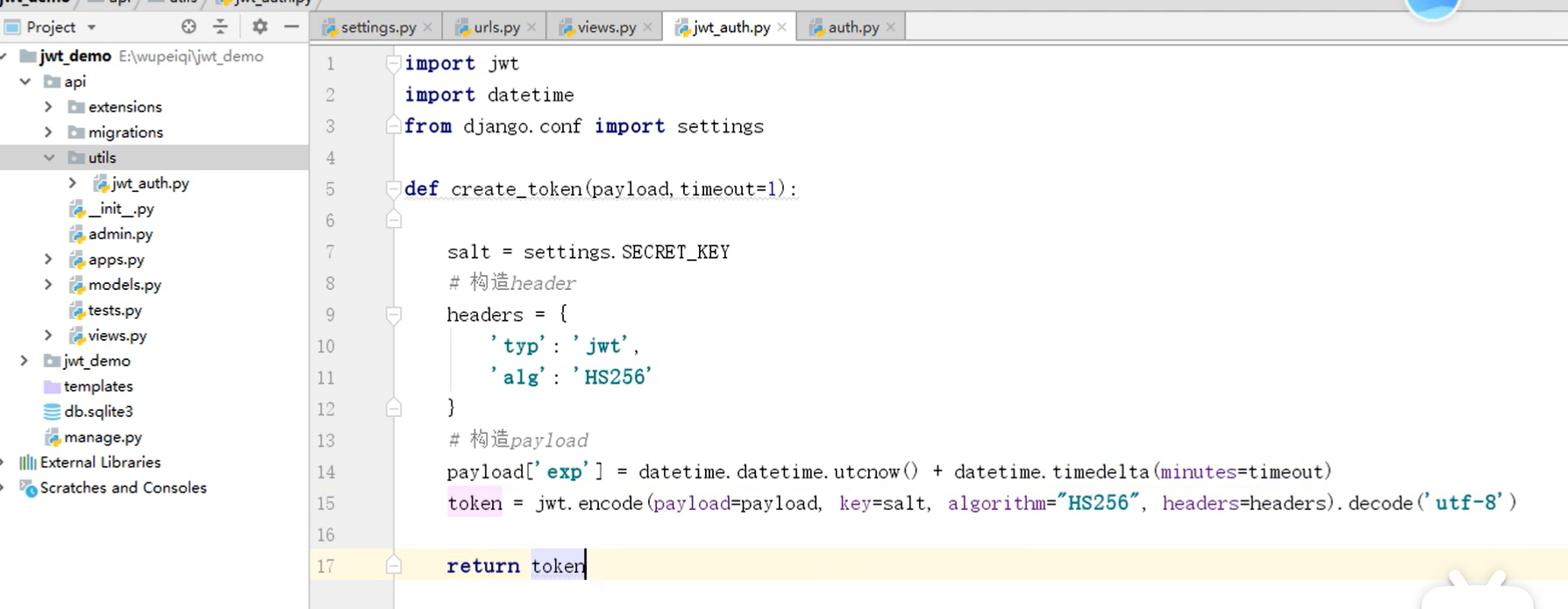Open the Project view dropdown

pos(91,27)
